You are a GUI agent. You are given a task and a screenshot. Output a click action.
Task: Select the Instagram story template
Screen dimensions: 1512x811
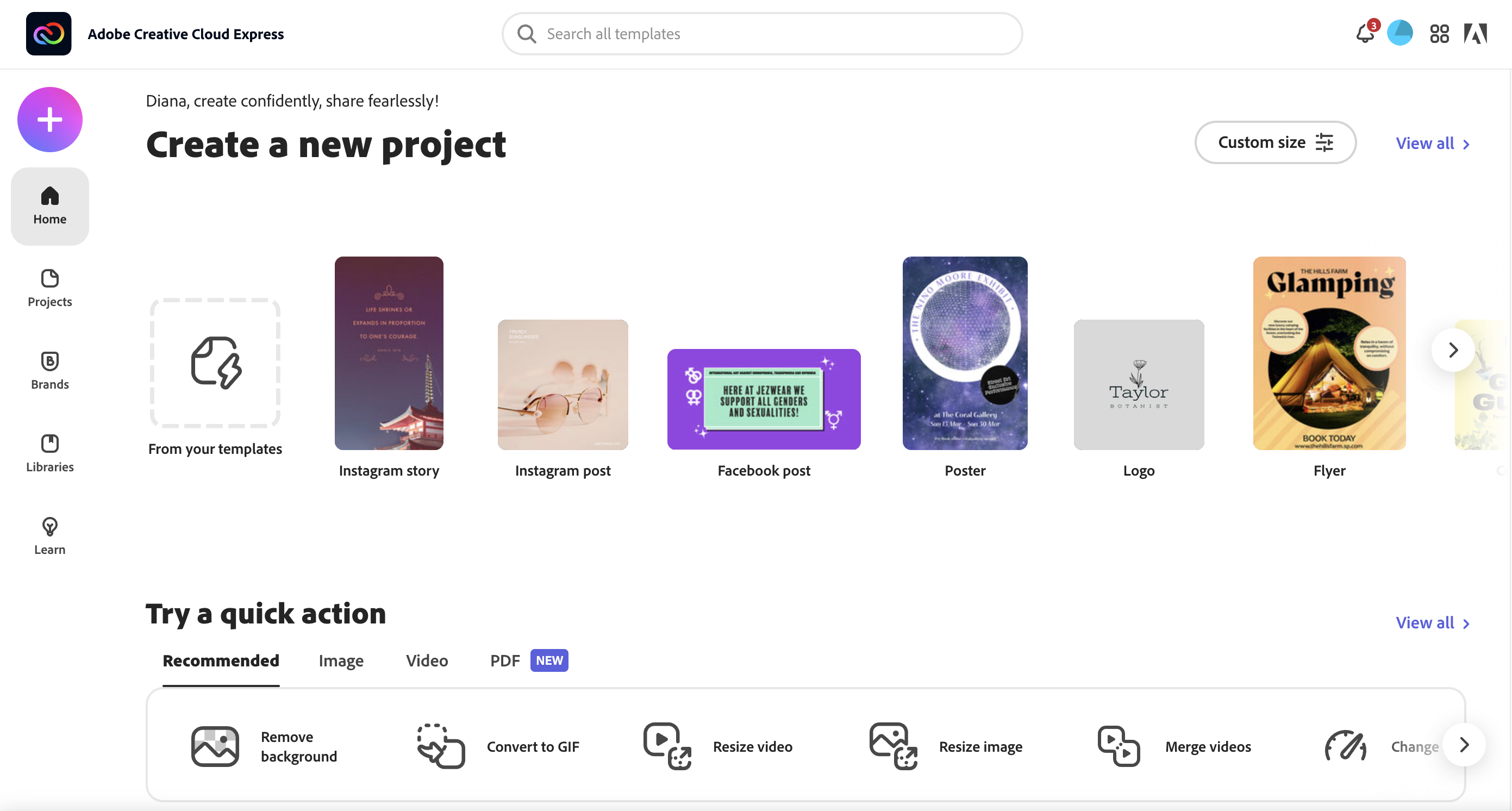pos(389,353)
